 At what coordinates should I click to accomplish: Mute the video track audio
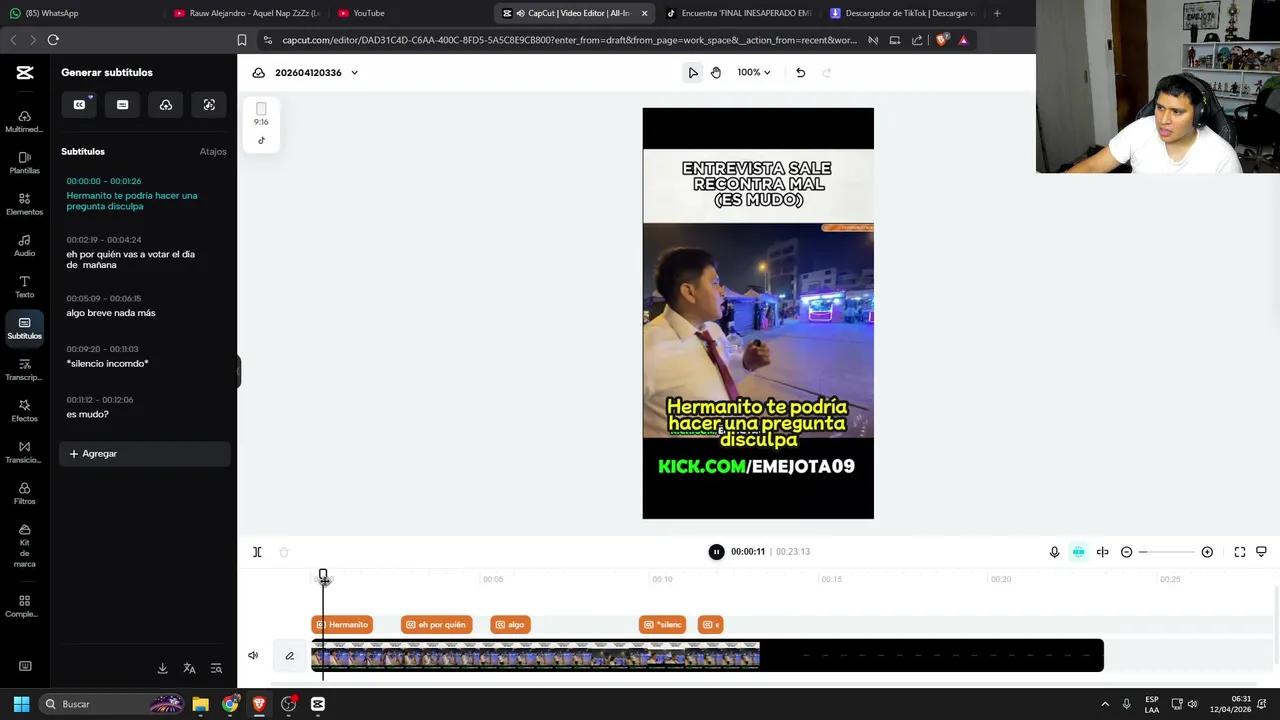pos(253,656)
